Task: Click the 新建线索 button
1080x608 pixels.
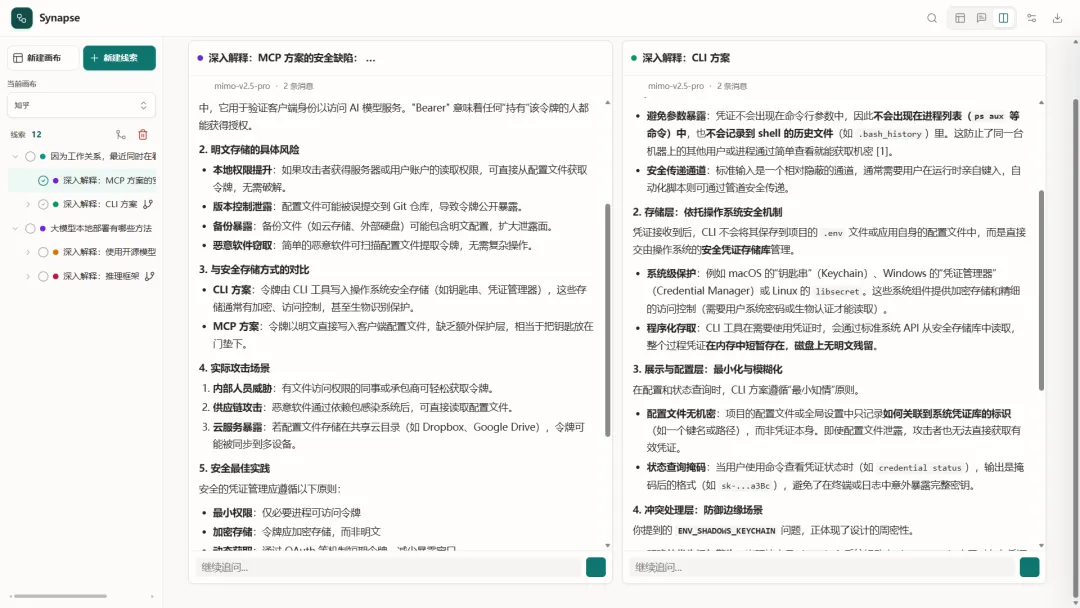Action: pyautogui.click(x=119, y=58)
